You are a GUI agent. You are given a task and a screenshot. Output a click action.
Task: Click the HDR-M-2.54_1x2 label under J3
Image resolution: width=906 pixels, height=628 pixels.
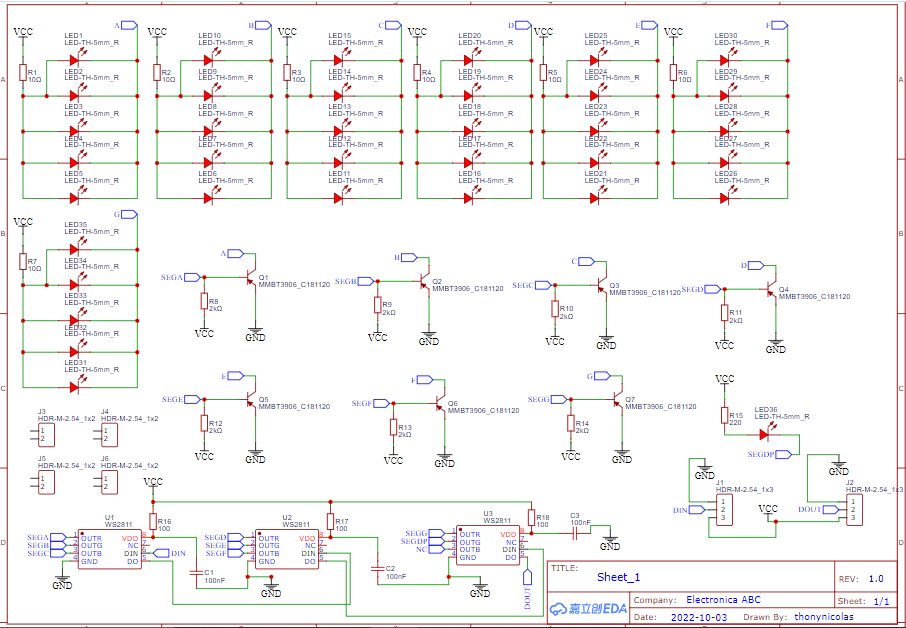pyautogui.click(x=66, y=418)
